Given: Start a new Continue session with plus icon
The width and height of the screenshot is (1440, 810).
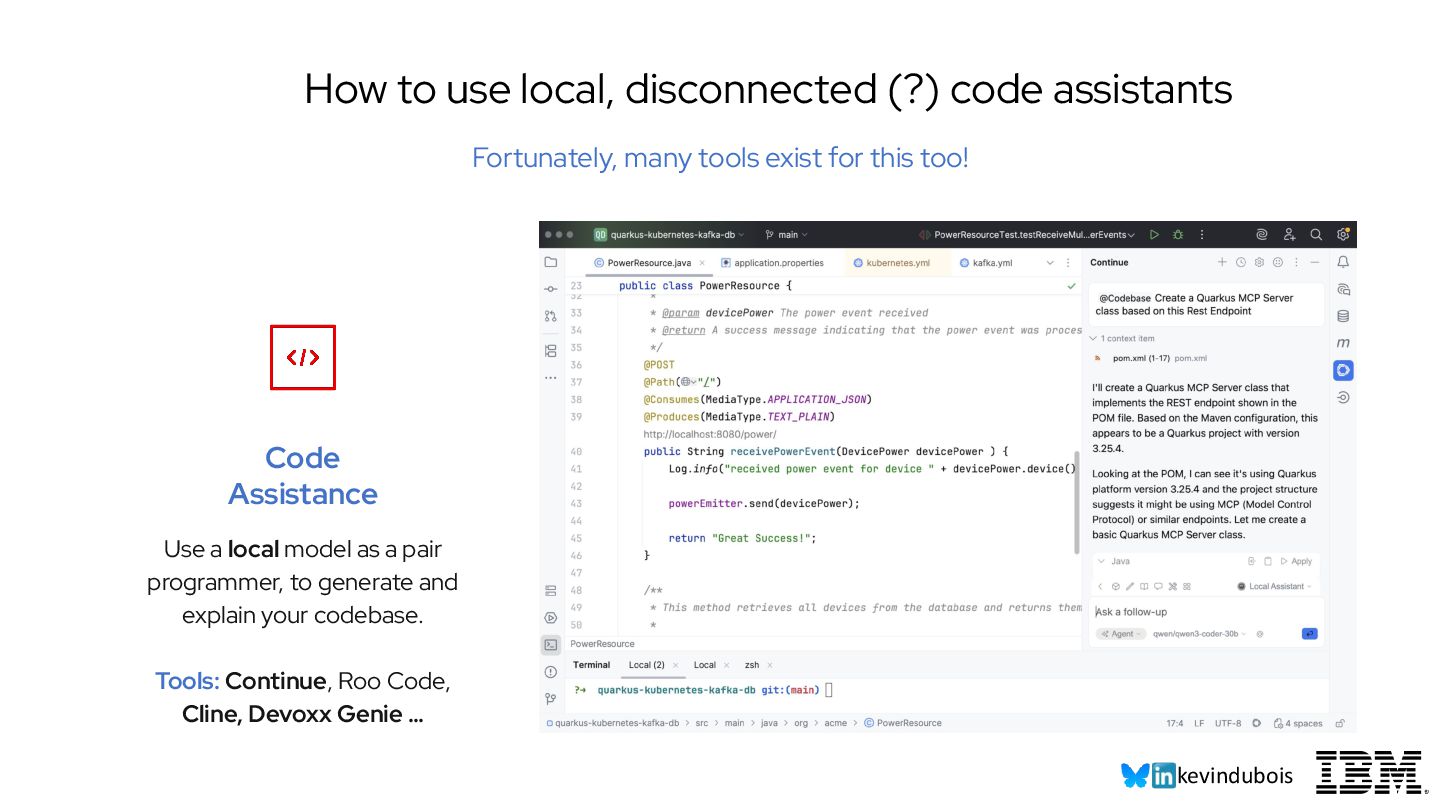Looking at the screenshot, I should pyautogui.click(x=1222, y=262).
